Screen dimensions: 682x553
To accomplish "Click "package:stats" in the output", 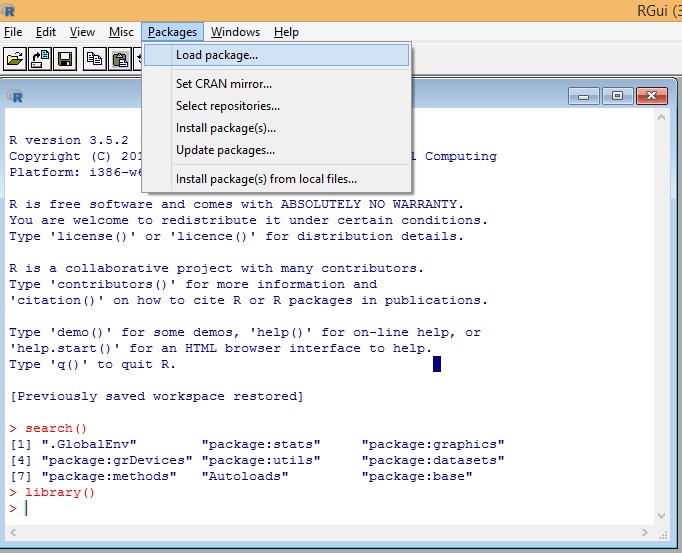I will pos(261,444).
